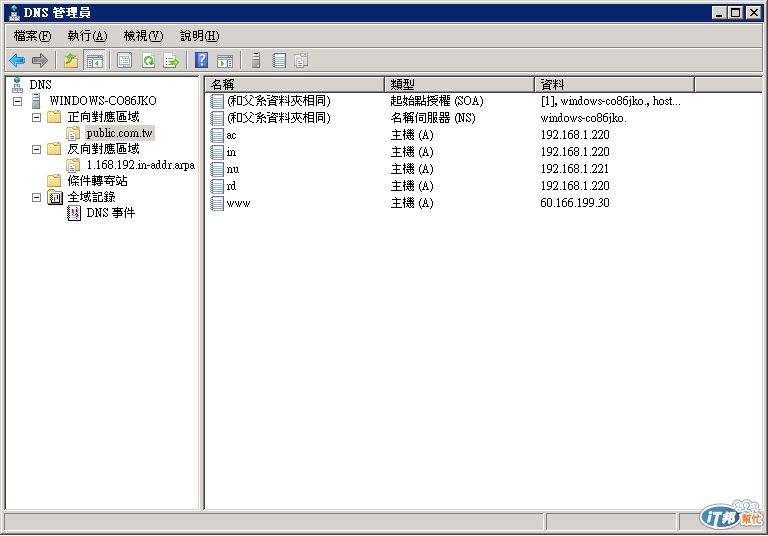Image resolution: width=768 pixels, height=536 pixels.
Task: Collapse the 正向對應區域 tree branch
Action: click(x=36, y=118)
